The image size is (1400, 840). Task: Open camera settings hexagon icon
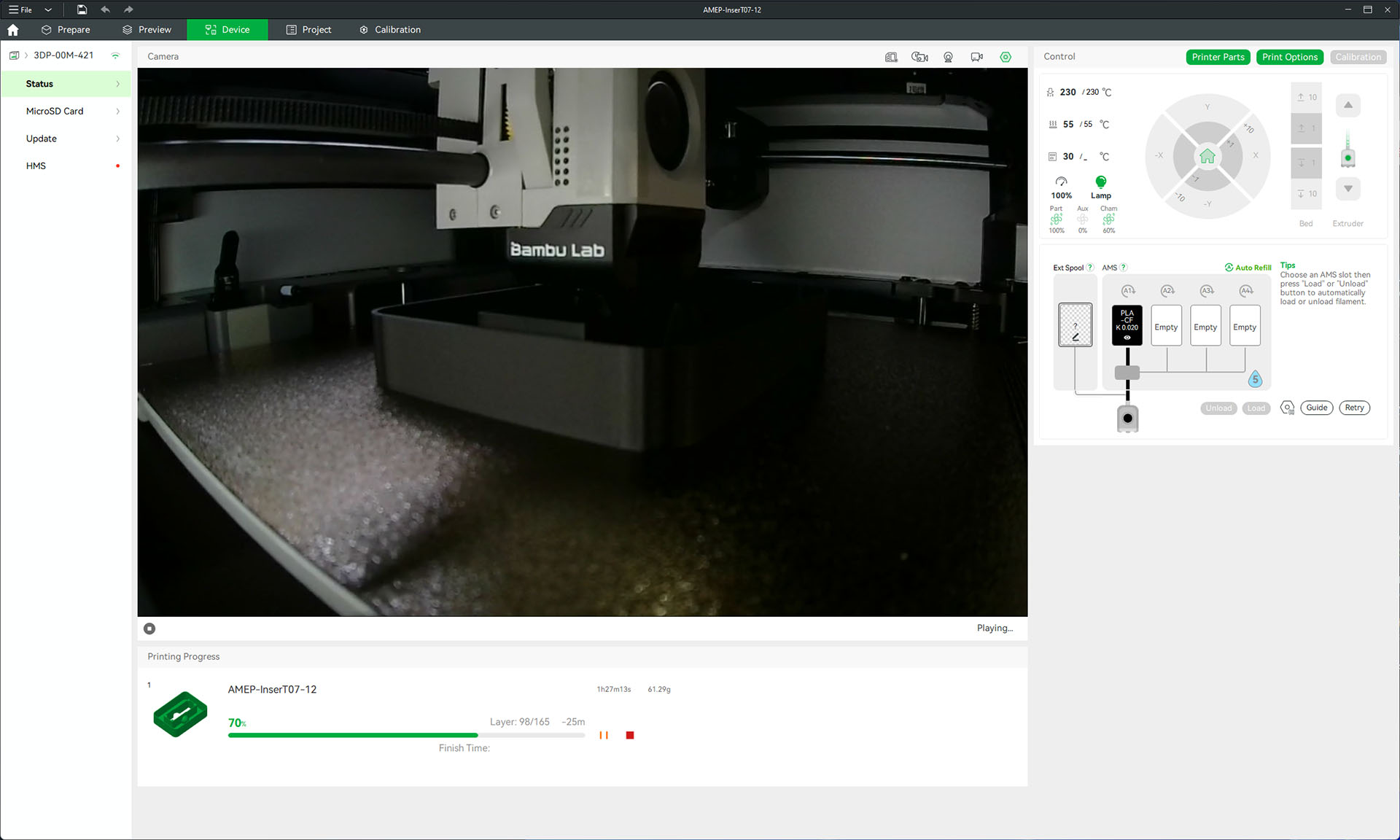coord(1006,57)
